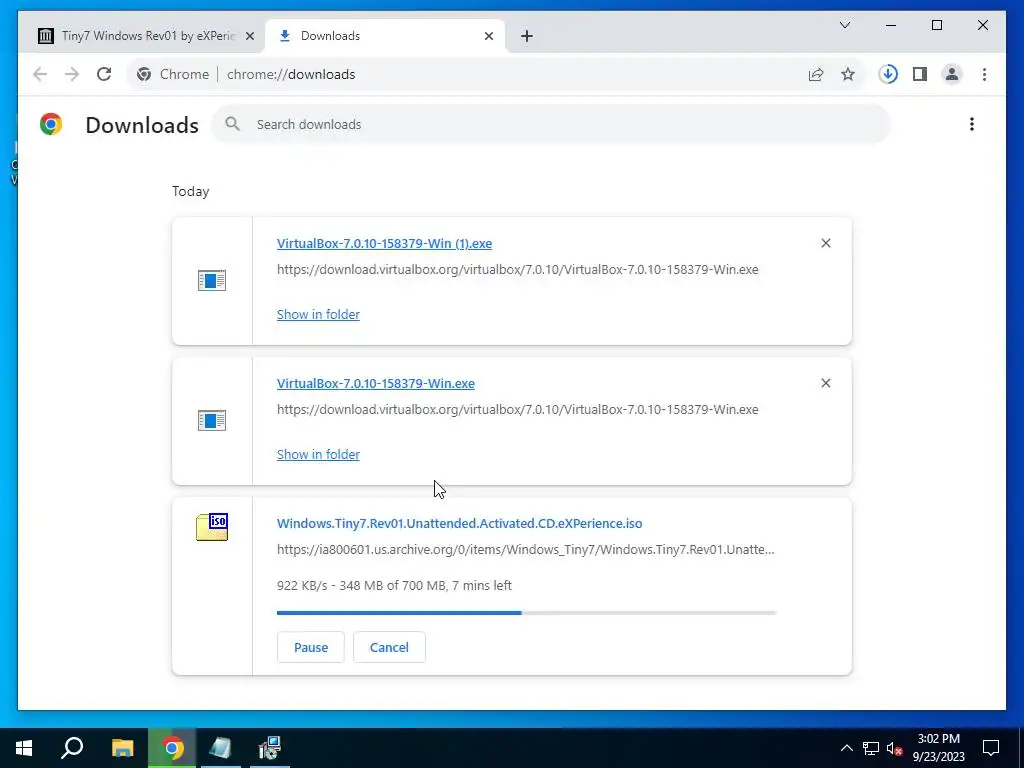Image resolution: width=1024 pixels, height=768 pixels.
Task: Open VirtualBox-7.0.10-158379-Win.exe file link
Action: (x=376, y=383)
